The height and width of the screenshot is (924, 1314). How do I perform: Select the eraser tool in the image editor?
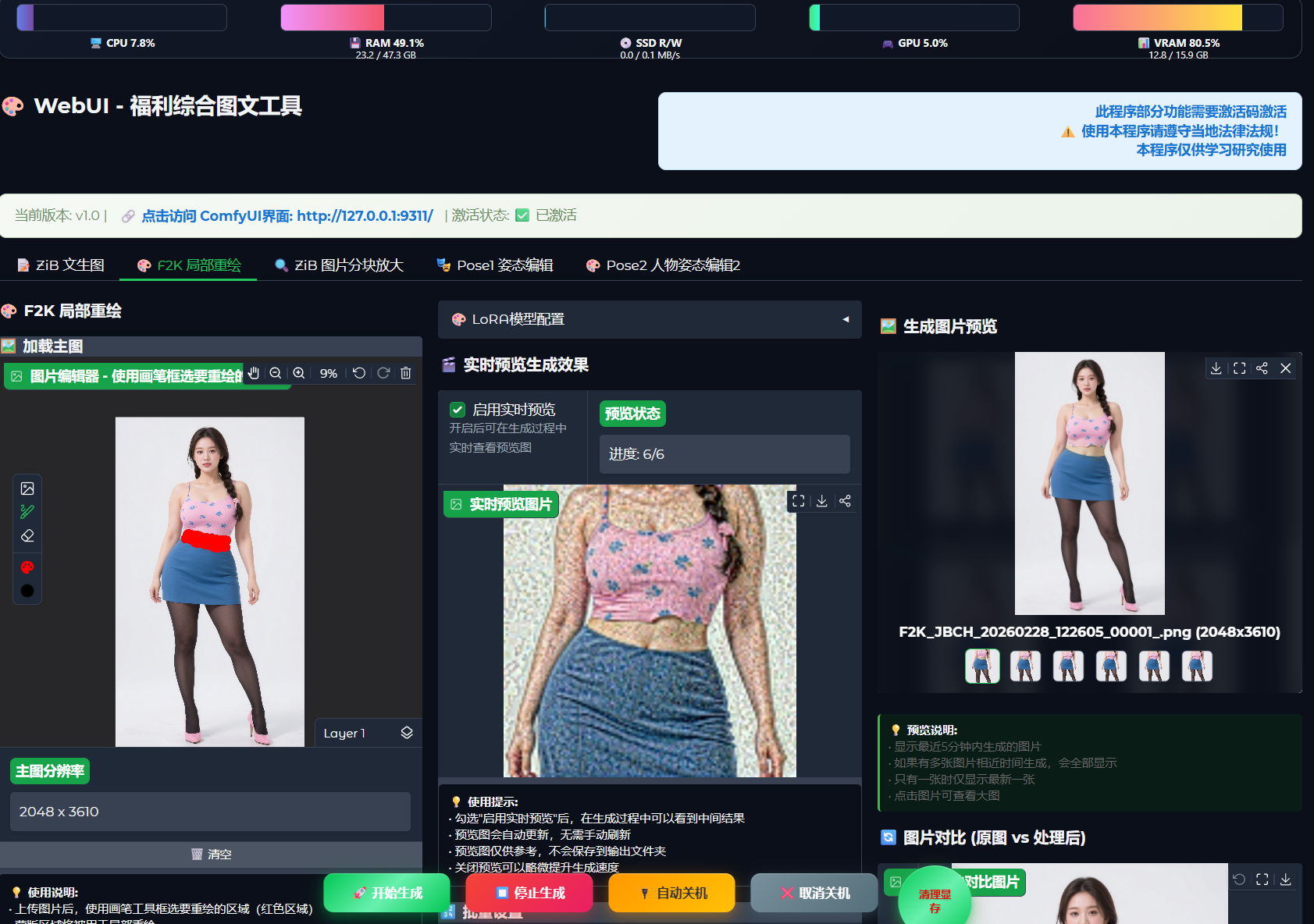pos(27,535)
